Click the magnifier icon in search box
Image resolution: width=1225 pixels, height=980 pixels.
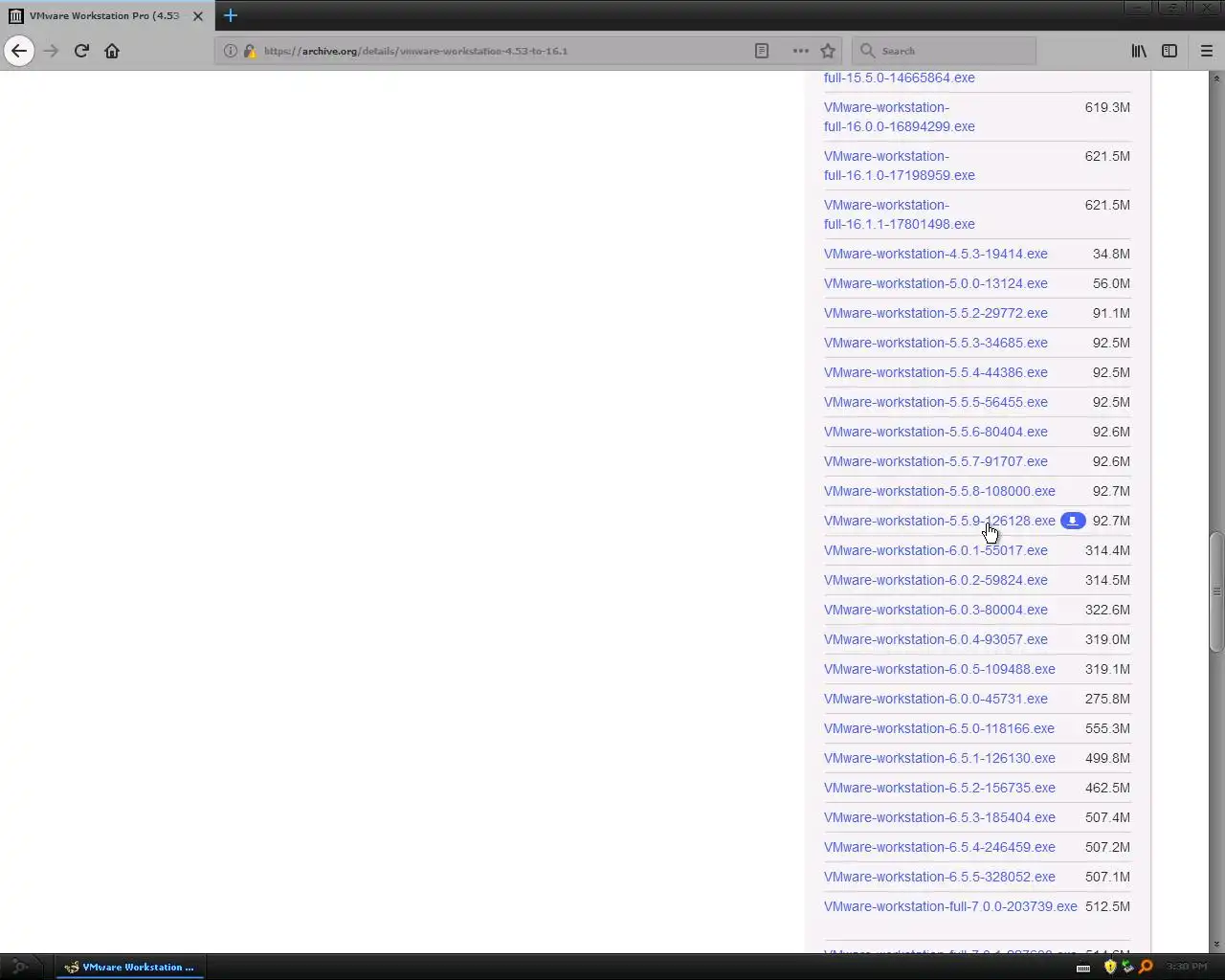pyautogui.click(x=868, y=51)
